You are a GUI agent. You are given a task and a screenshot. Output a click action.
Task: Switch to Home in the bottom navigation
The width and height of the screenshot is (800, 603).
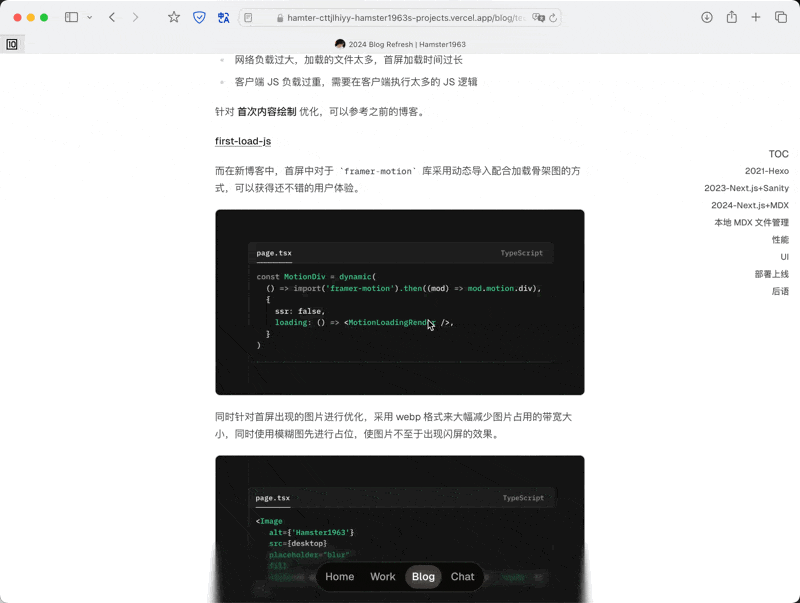340,577
